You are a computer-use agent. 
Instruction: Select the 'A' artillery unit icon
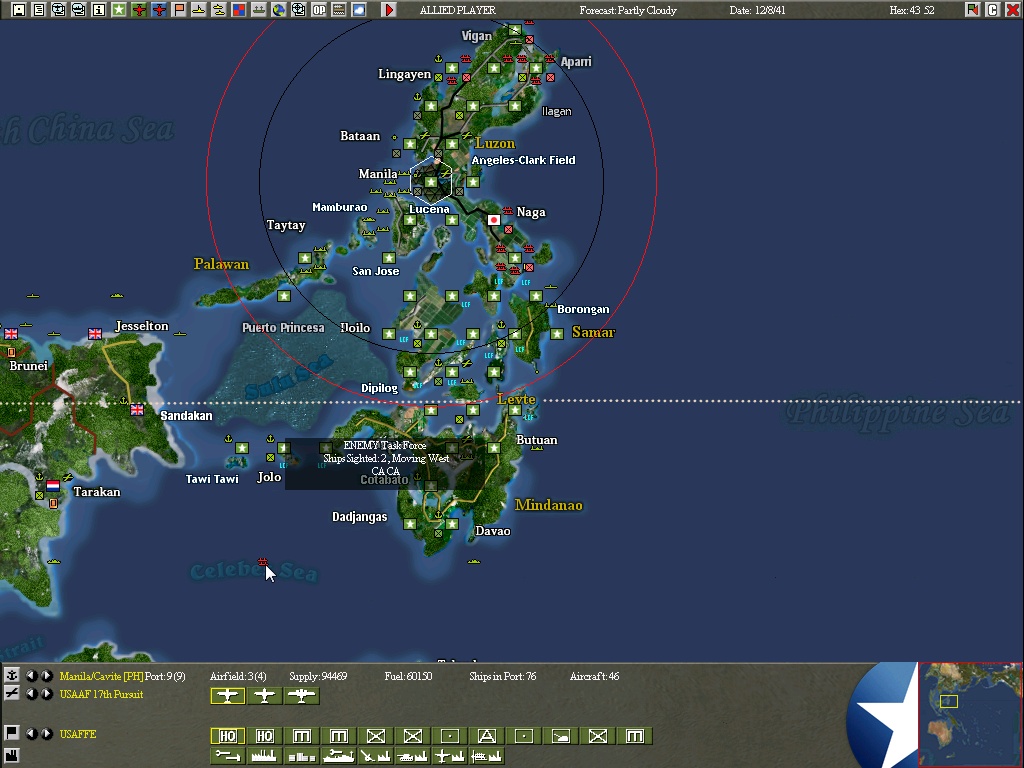pyautogui.click(x=487, y=736)
